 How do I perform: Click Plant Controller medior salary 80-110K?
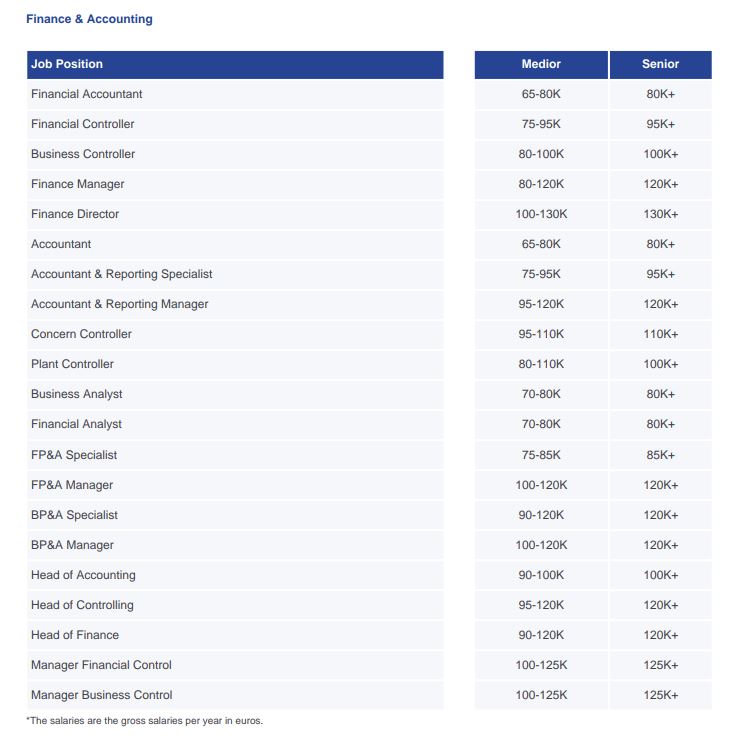tap(541, 364)
